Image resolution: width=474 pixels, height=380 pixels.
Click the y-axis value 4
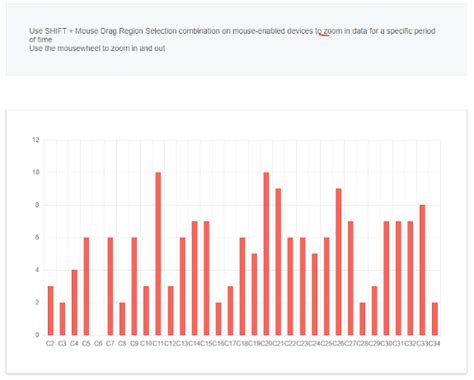[x=37, y=270]
